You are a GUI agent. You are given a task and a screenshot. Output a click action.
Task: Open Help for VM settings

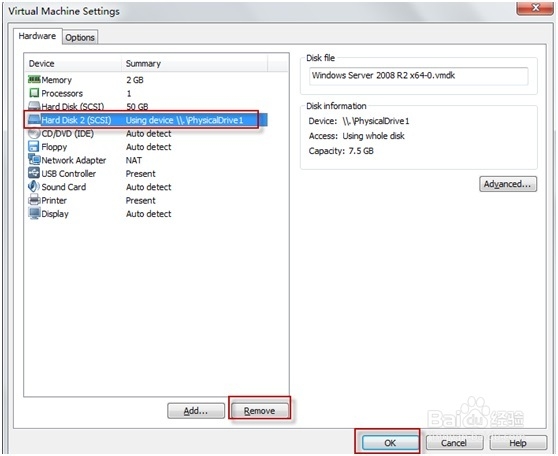pyautogui.click(x=518, y=442)
